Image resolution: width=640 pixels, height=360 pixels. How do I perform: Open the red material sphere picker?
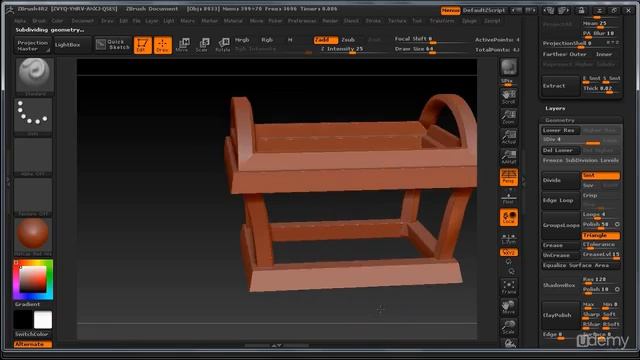tap(33, 237)
